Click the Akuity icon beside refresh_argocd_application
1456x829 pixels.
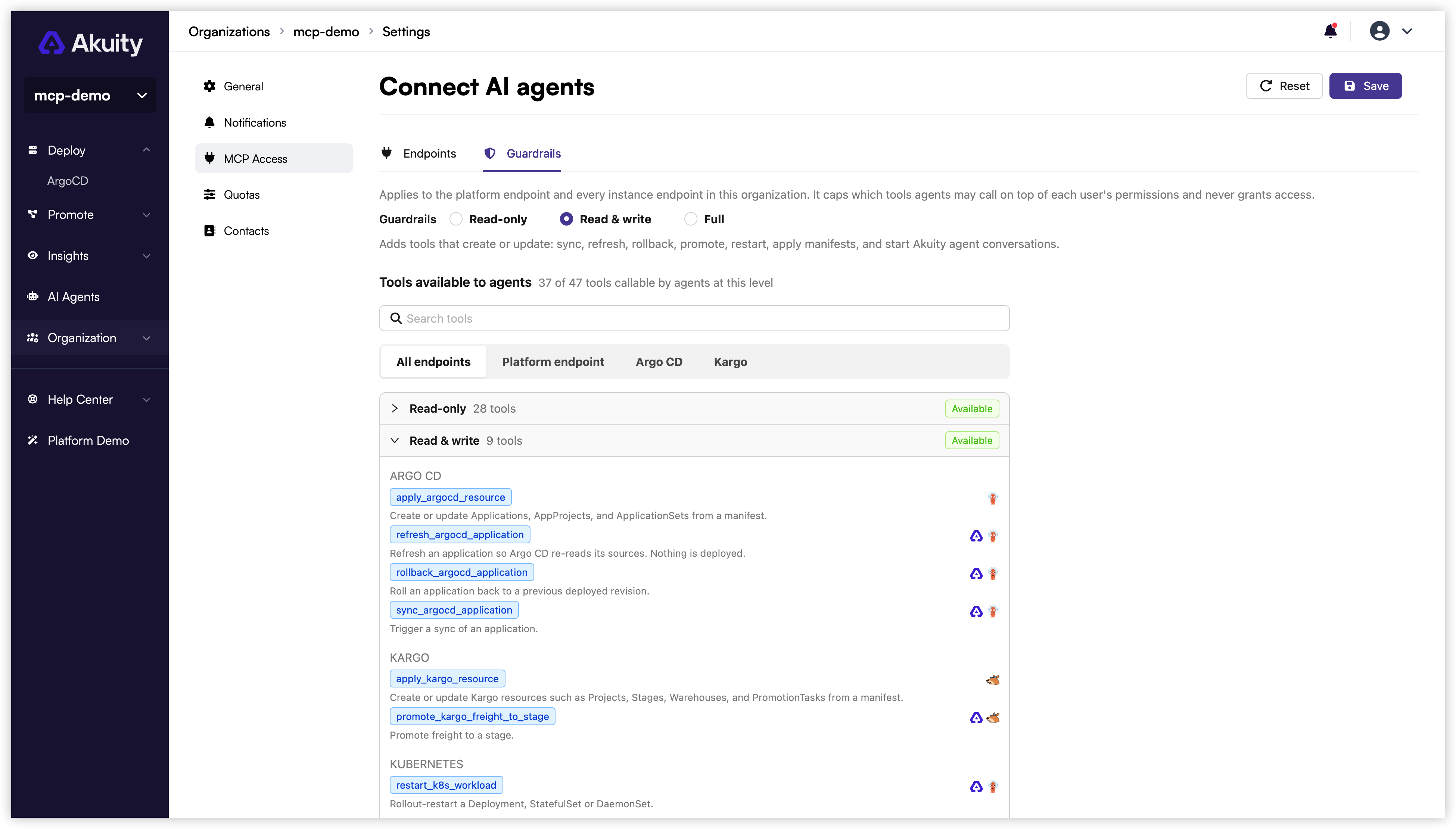[x=976, y=536]
